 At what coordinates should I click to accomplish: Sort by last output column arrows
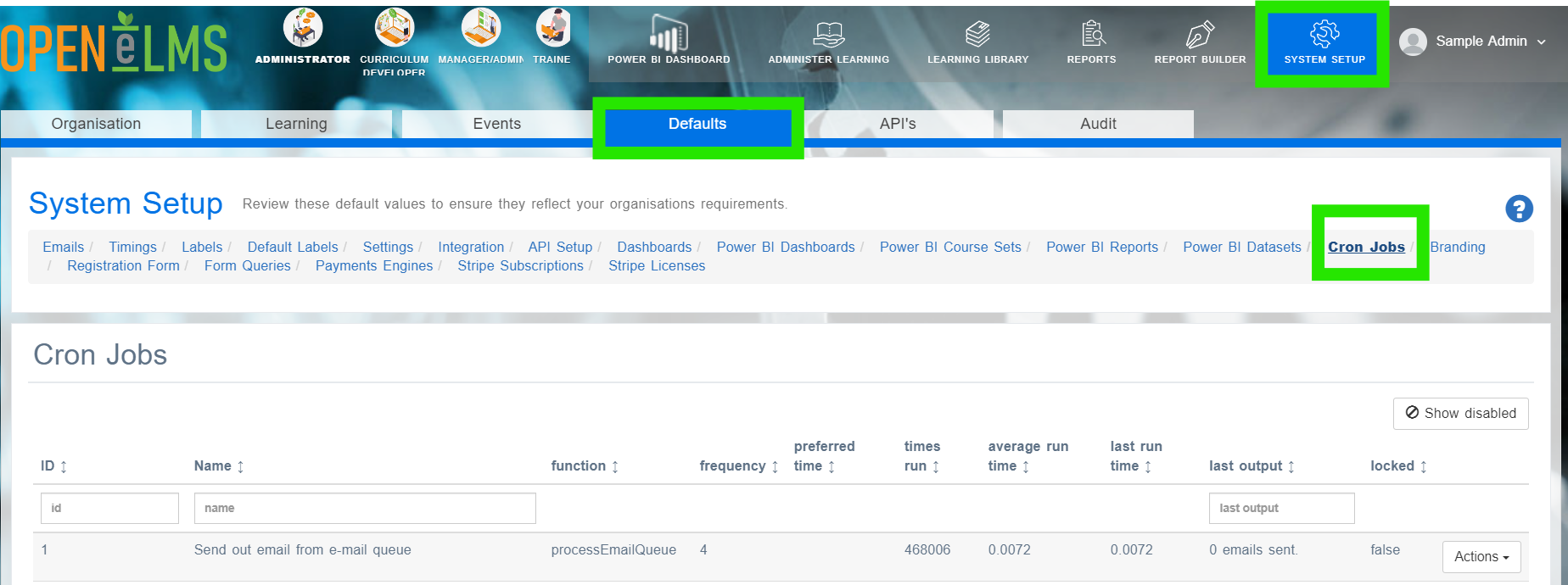[x=1291, y=467]
